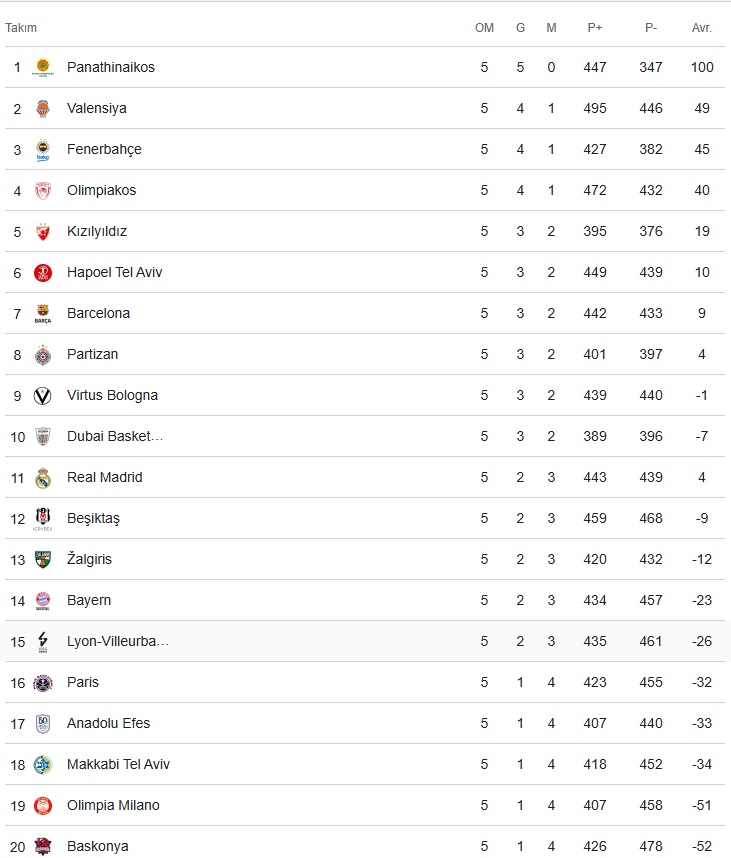Select the Lyon-Villeurbanne highlighted row
The height and width of the screenshot is (858, 731).
(366, 641)
